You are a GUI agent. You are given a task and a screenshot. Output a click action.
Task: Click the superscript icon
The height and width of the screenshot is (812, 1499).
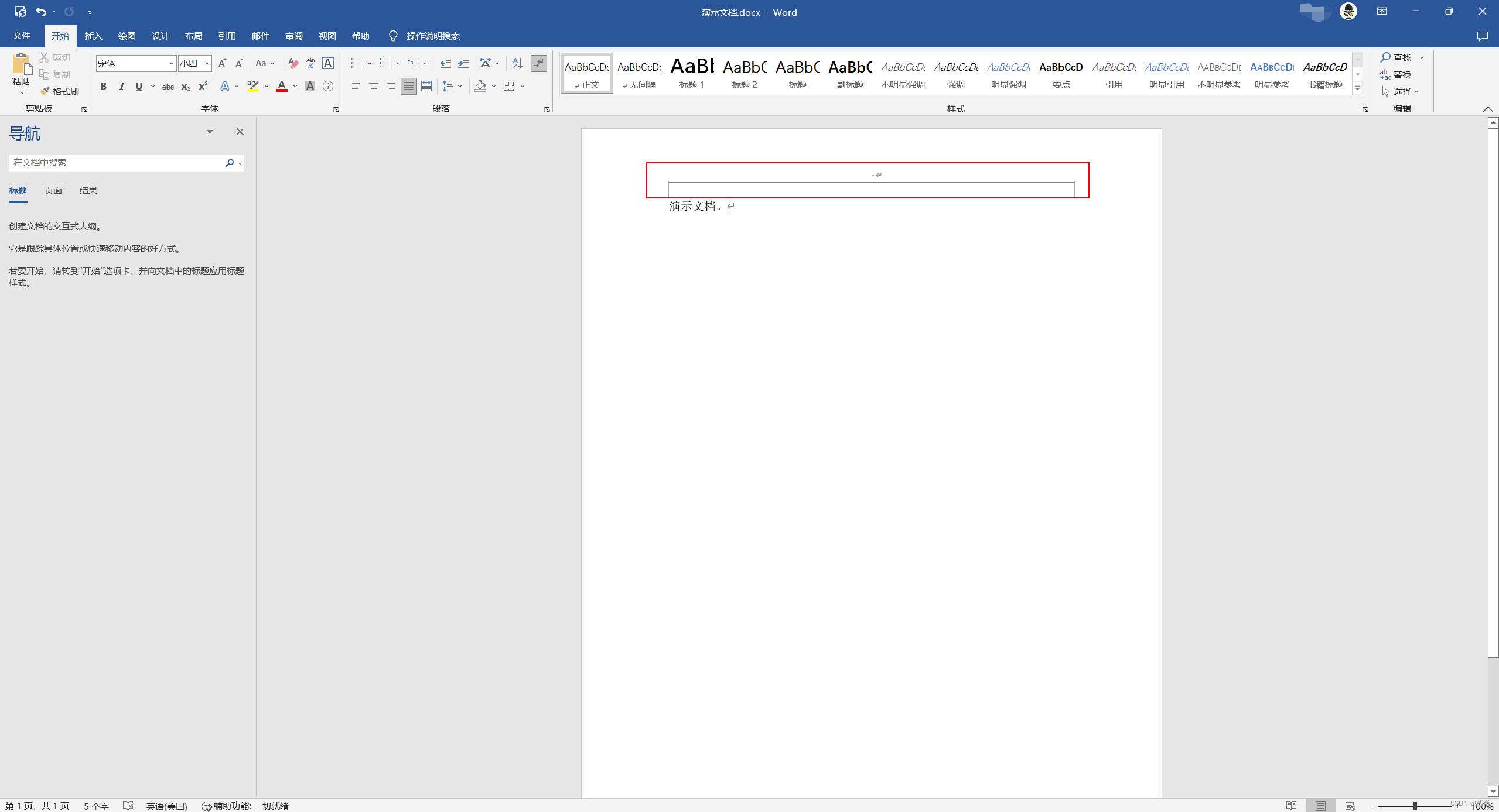pyautogui.click(x=203, y=87)
